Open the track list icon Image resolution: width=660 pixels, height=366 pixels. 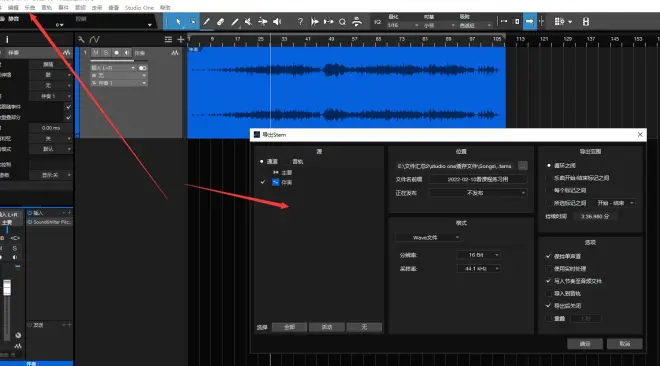tap(168, 40)
